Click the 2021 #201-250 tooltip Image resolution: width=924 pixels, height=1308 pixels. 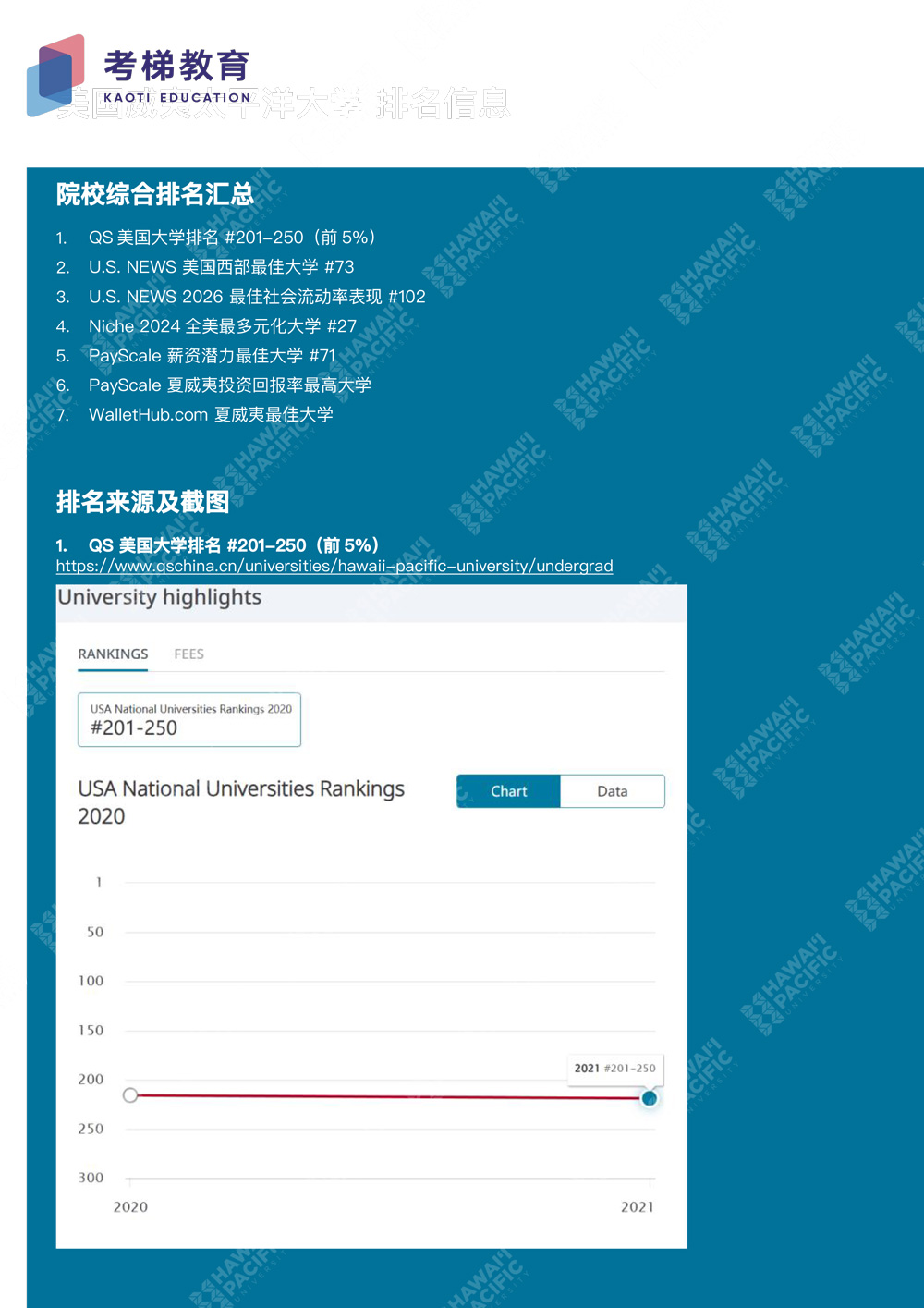tap(614, 1068)
